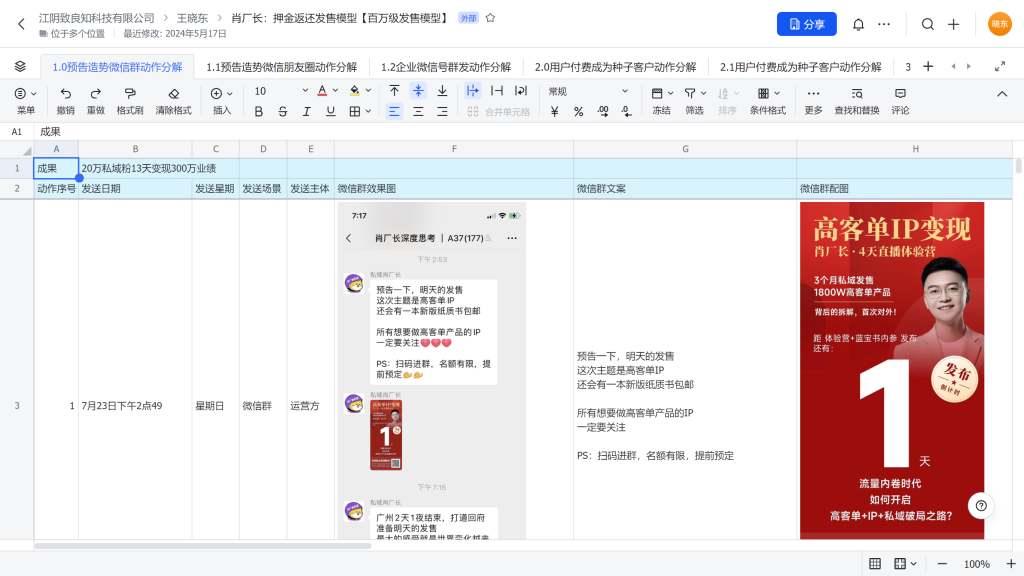
Task: Pick the red font color A swatch
Action: pos(322,91)
